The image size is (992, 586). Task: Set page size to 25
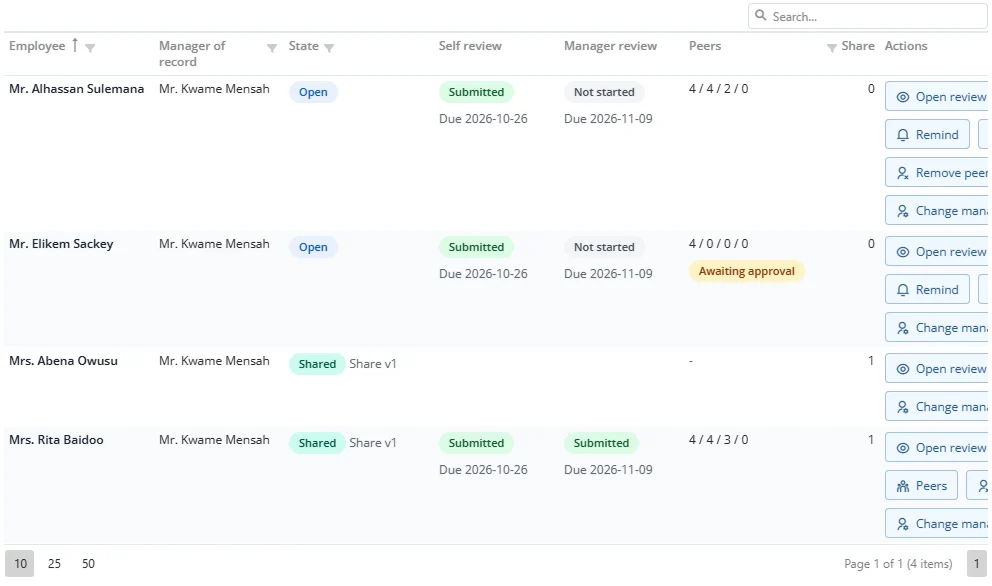[x=54, y=563]
